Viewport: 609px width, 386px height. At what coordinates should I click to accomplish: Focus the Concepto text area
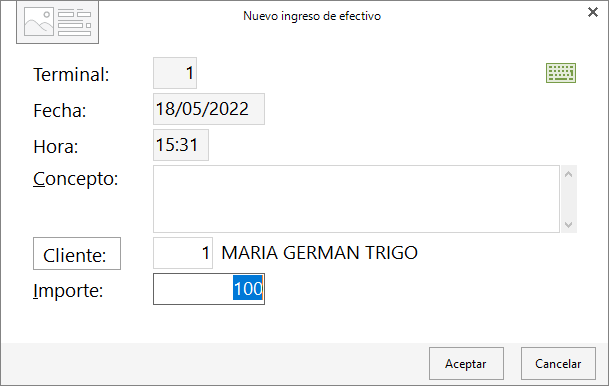356,199
